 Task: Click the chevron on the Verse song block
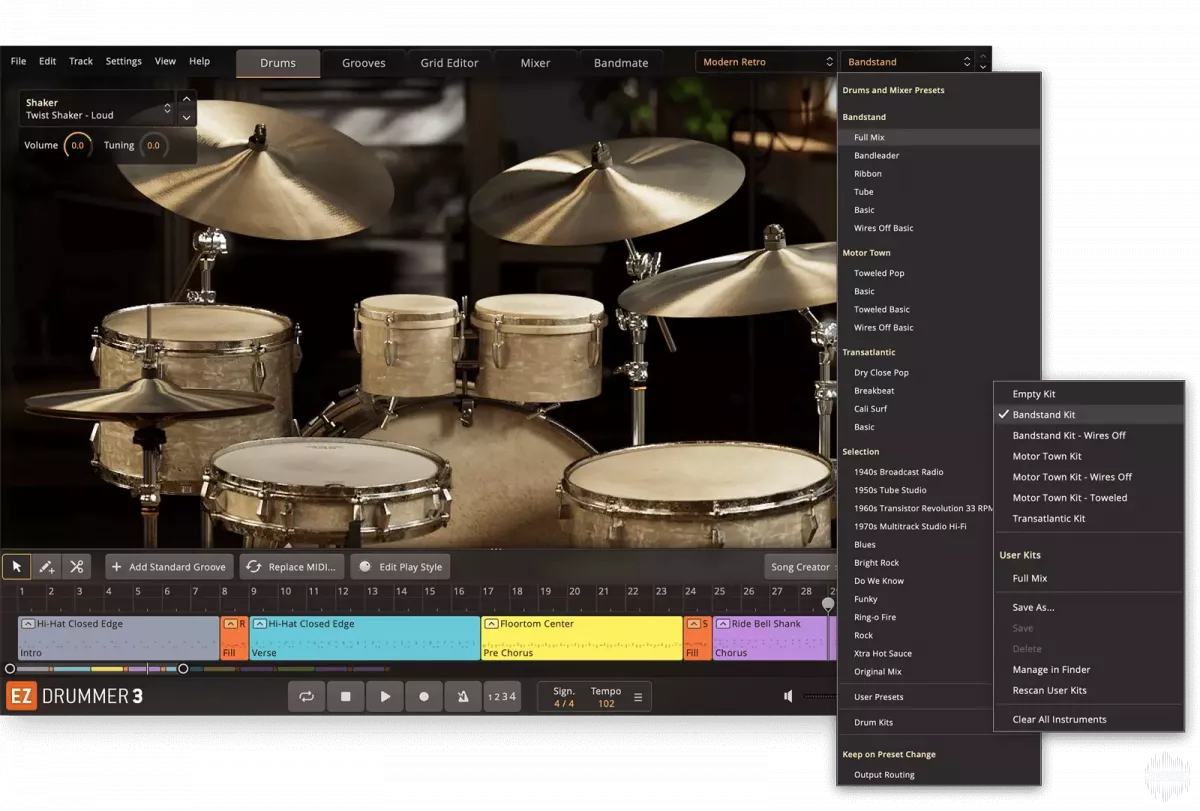259,624
